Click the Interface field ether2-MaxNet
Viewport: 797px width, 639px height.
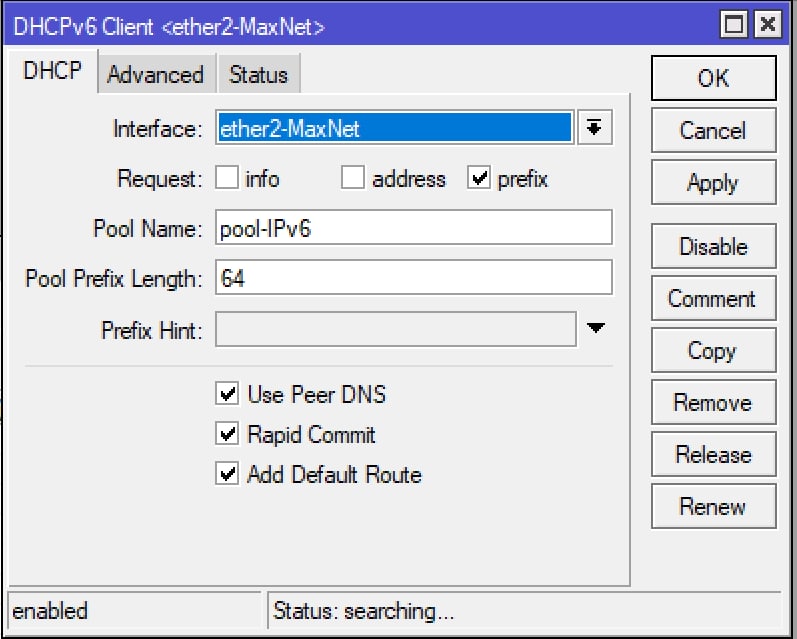(x=394, y=128)
